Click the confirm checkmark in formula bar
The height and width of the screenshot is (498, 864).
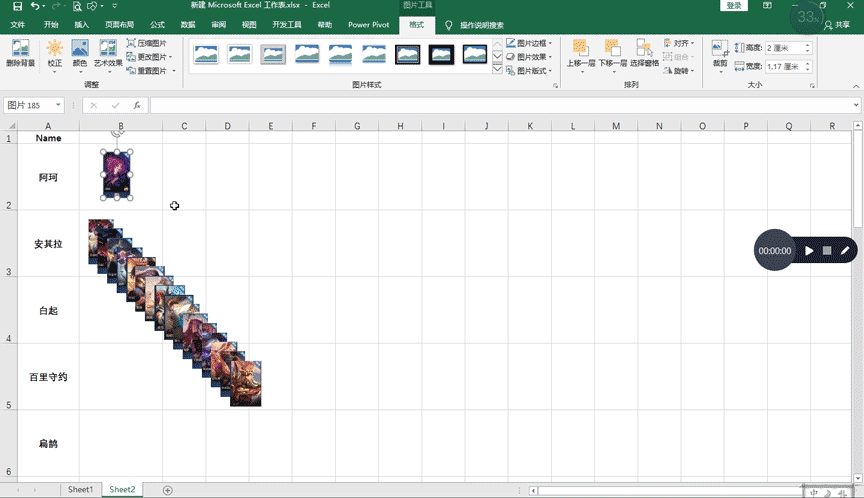(115, 105)
